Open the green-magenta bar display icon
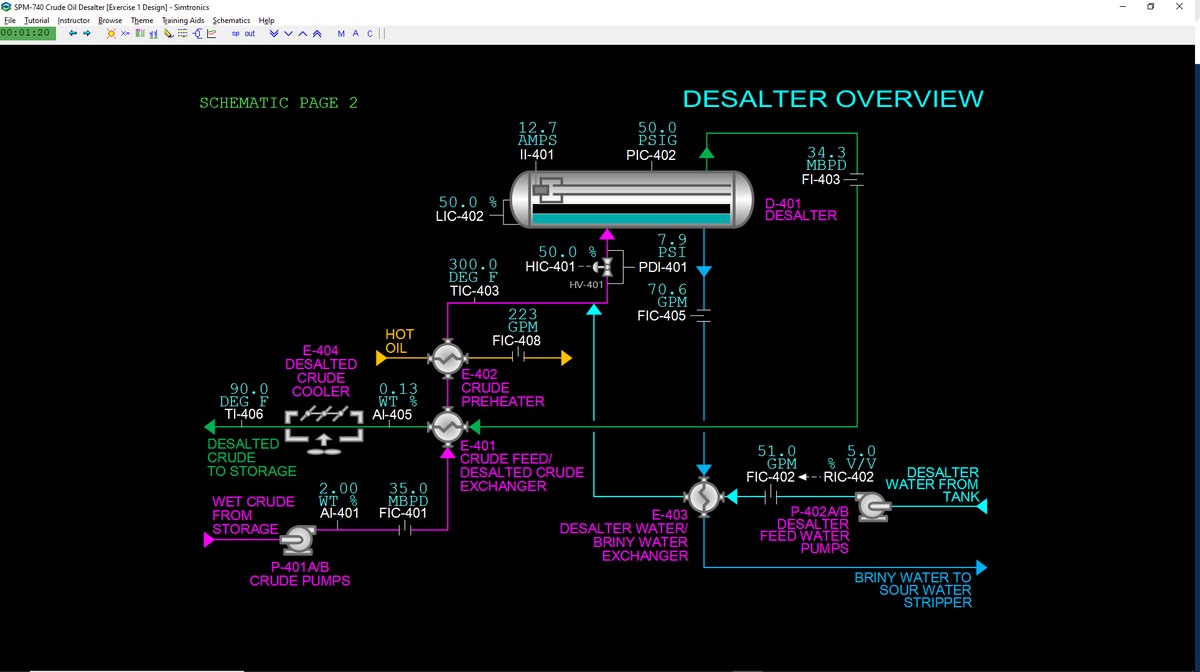 coord(140,33)
